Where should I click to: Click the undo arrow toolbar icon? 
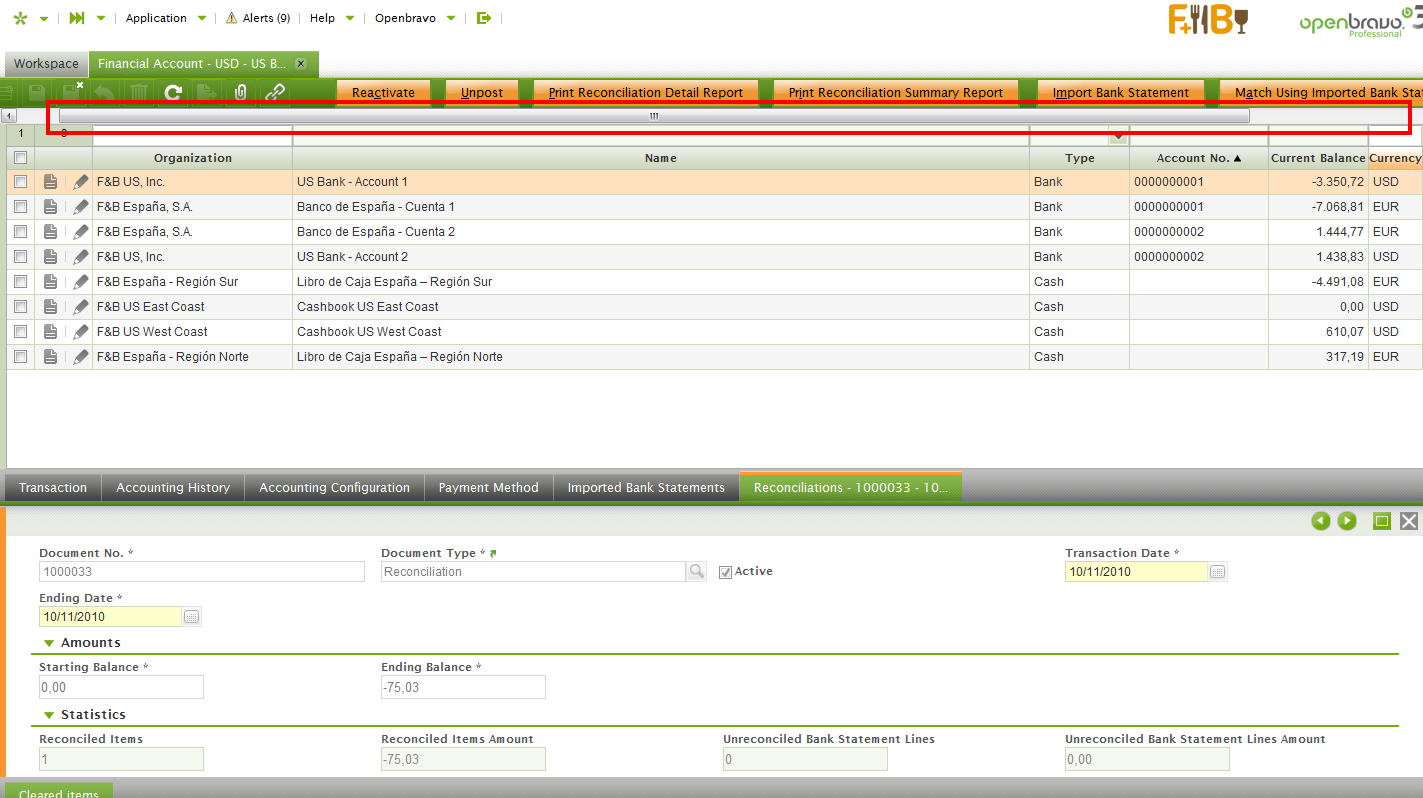pos(104,92)
